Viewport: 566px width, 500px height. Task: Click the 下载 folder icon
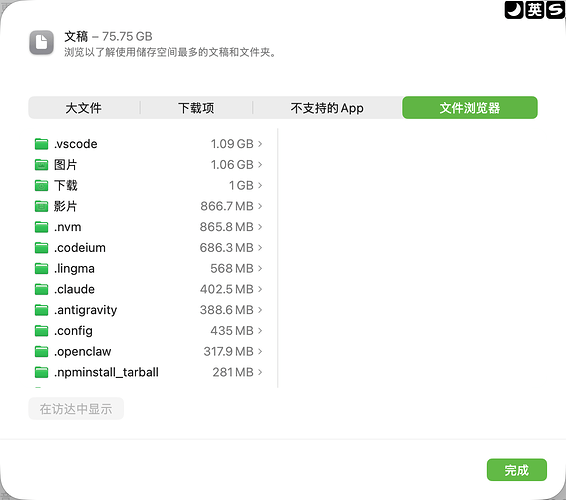pyautogui.click(x=42, y=186)
